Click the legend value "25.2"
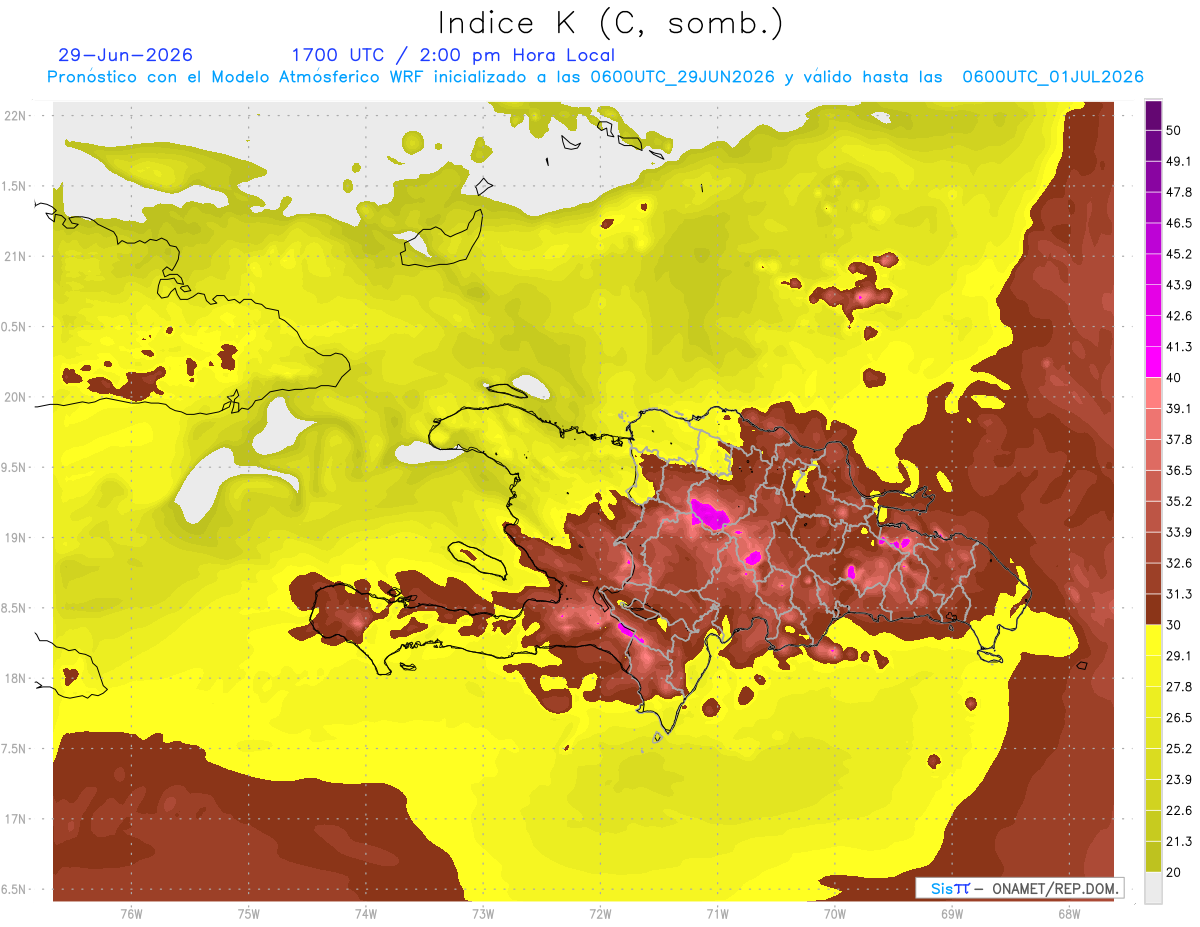Screen dimensions: 1200x927 click(x=1179, y=748)
